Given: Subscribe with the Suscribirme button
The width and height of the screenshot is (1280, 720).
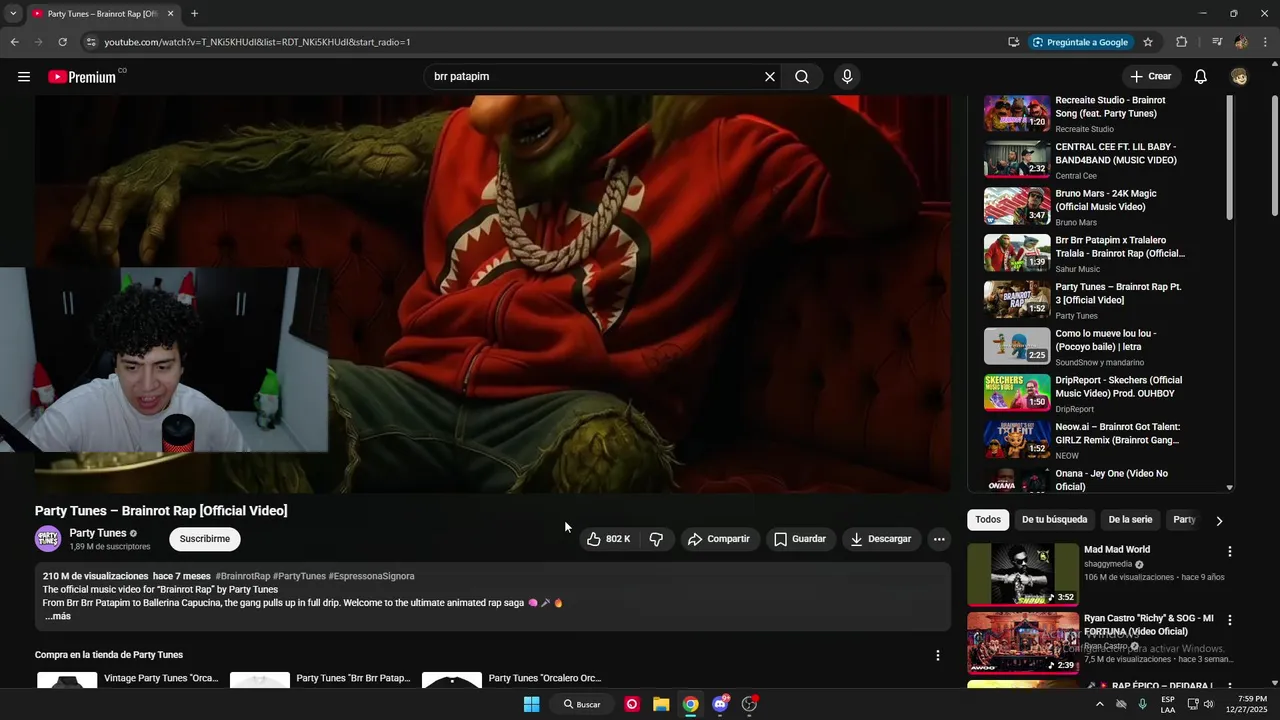Looking at the screenshot, I should click(x=205, y=539).
